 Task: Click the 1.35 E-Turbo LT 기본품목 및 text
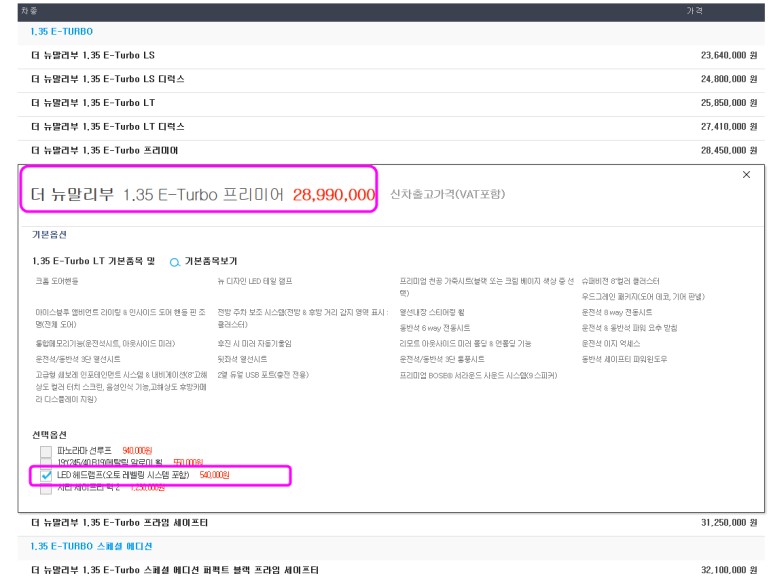[x=94, y=261]
